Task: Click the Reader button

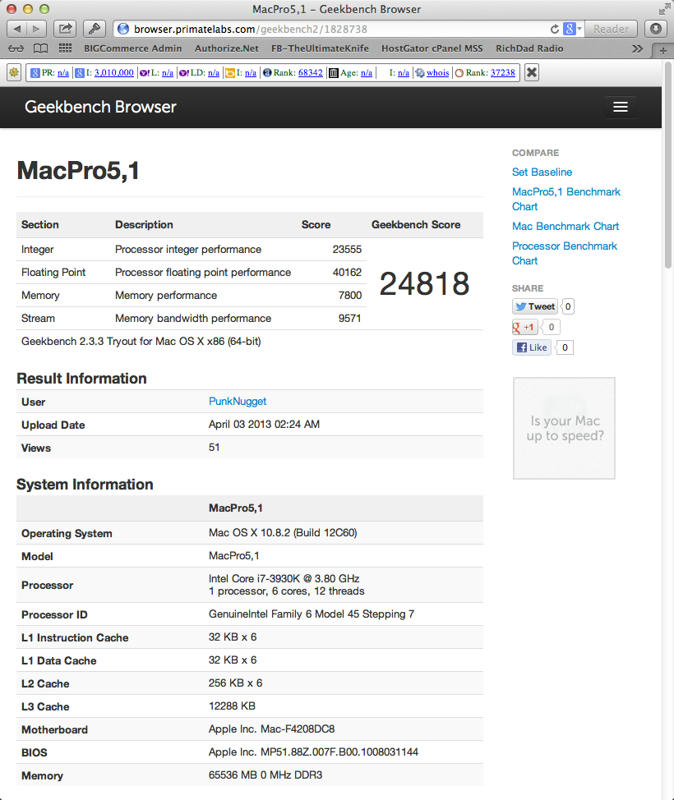Action: (611, 29)
